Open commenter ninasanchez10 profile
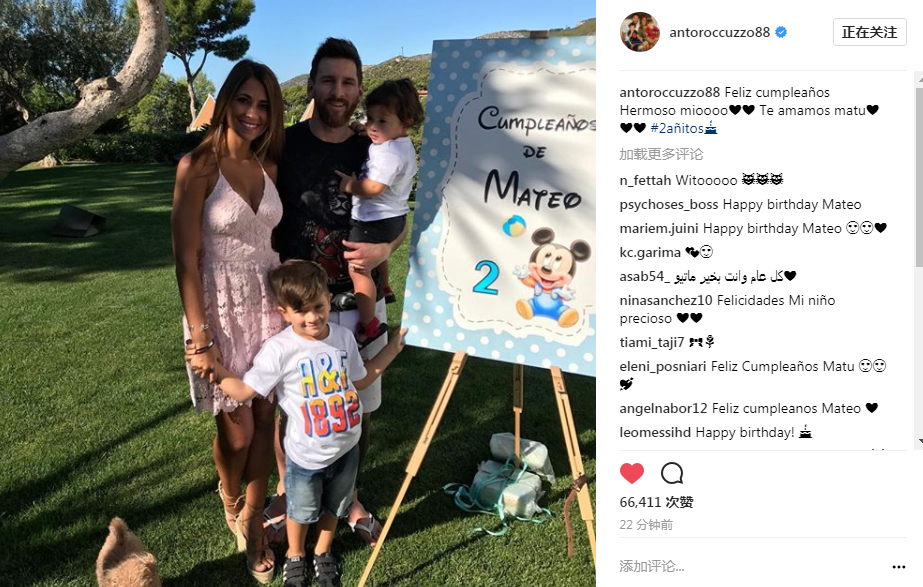 click(666, 300)
